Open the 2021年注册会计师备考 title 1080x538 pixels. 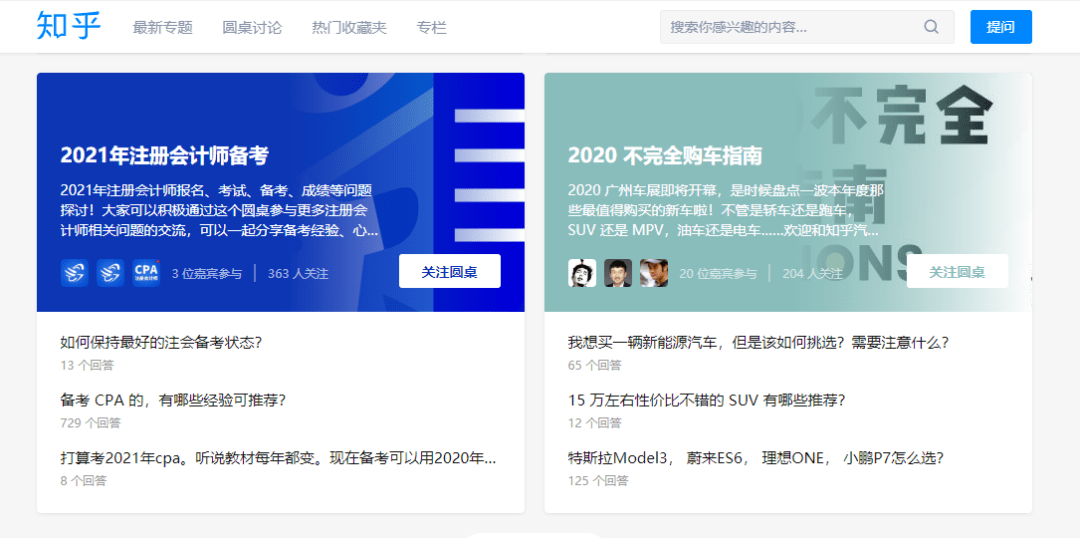[164, 156]
